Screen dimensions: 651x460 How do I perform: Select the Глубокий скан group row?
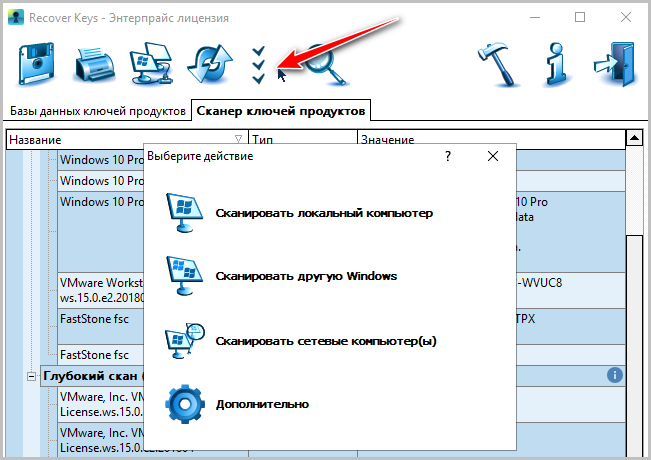click(93, 376)
